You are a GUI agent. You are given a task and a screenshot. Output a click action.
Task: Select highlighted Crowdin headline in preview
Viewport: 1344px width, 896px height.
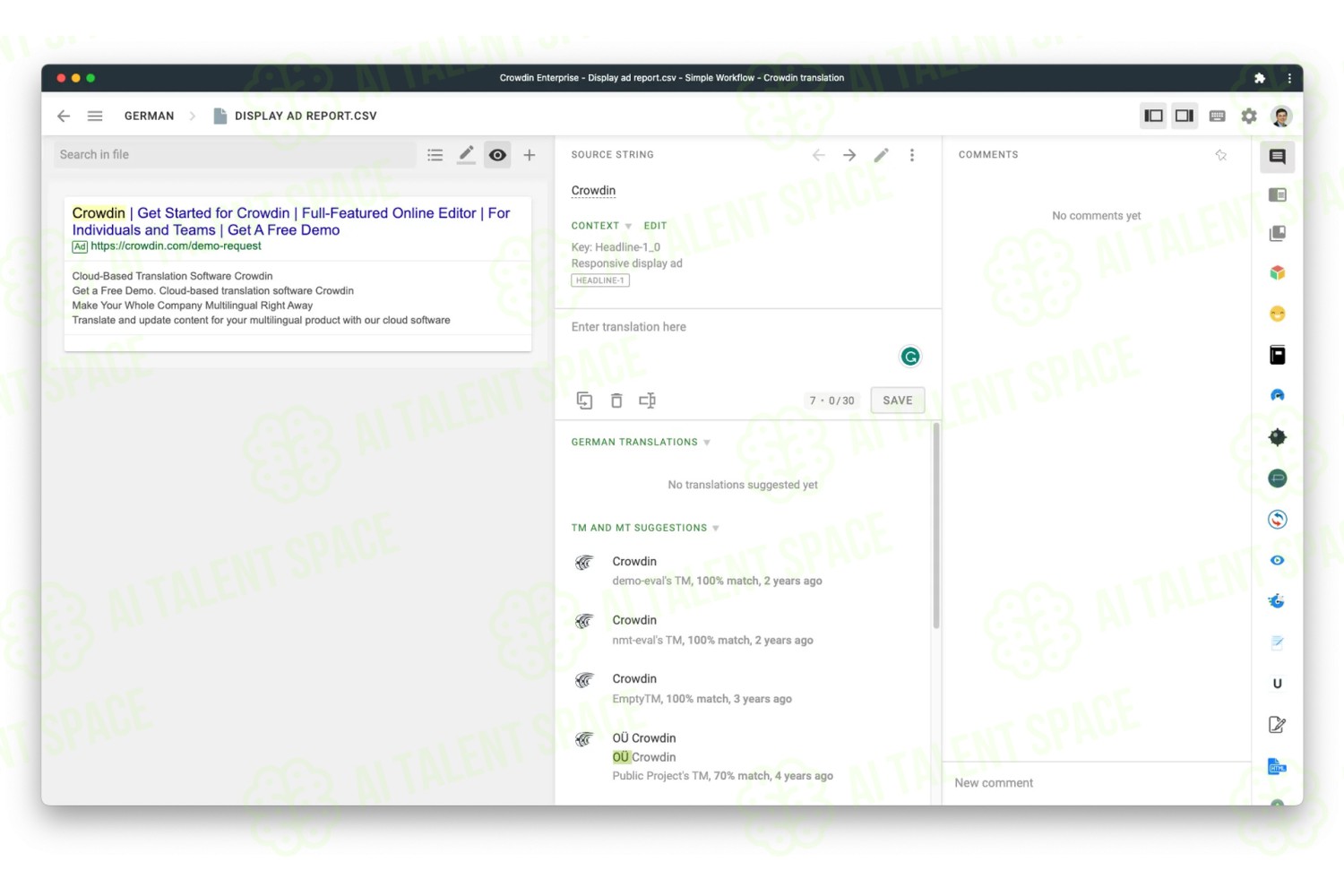point(99,213)
